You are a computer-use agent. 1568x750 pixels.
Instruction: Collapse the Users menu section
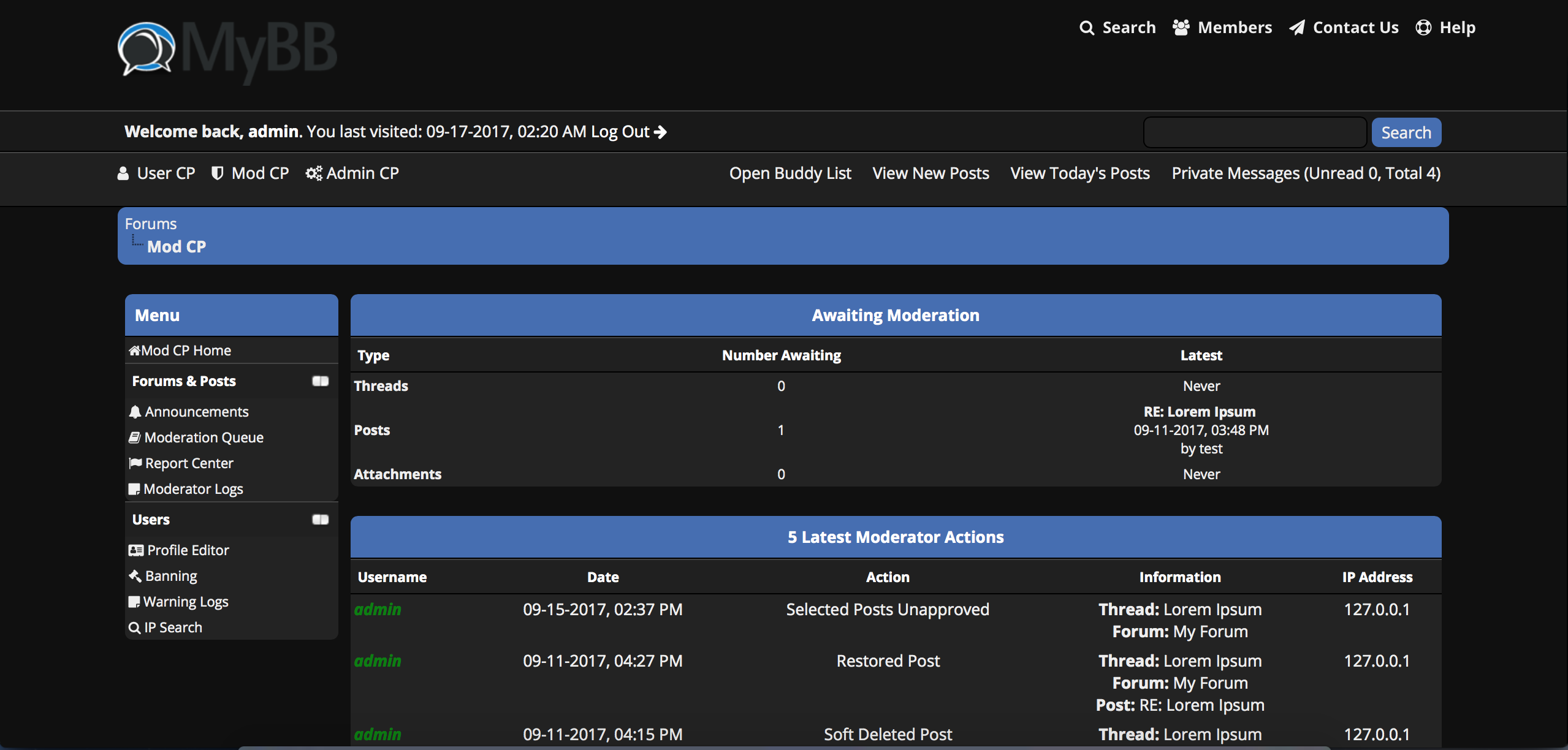320,520
